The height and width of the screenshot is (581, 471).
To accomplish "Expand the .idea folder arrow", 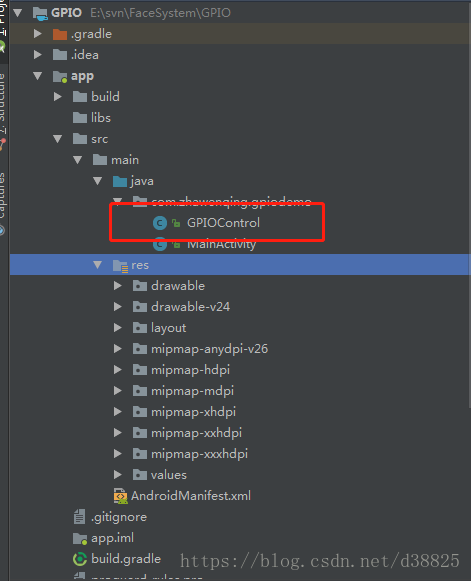I will point(37,55).
